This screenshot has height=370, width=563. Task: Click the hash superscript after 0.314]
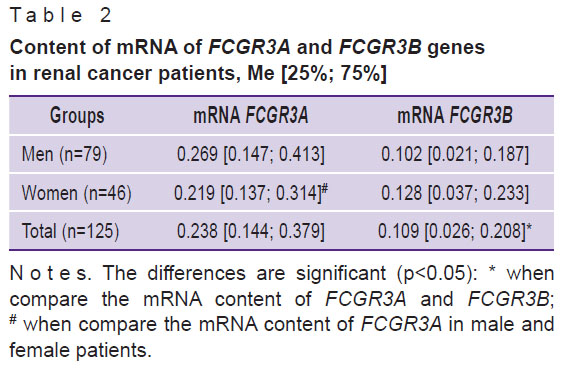(x=325, y=188)
